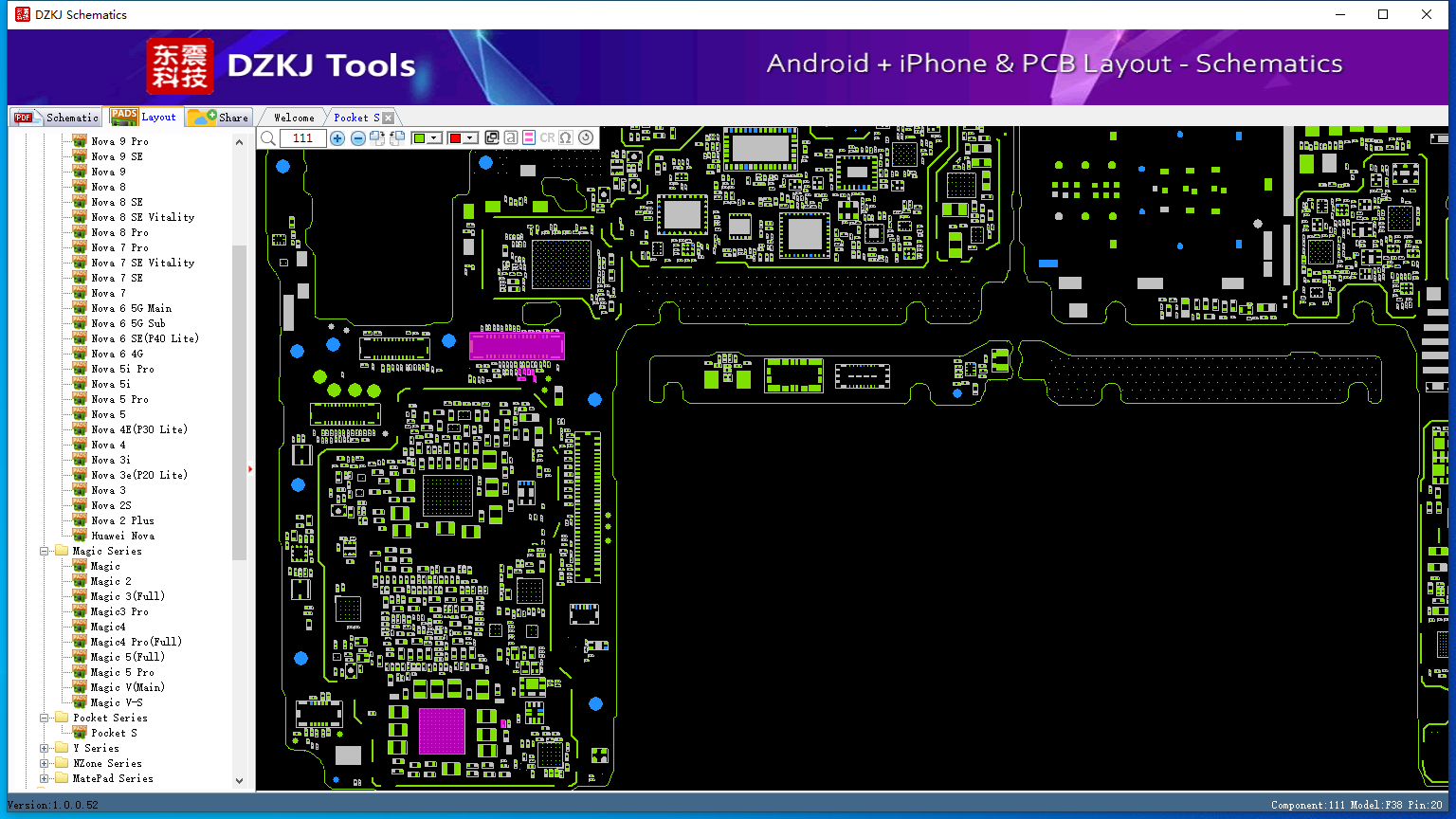Toggle the Omega resistance values icon

tap(566, 137)
